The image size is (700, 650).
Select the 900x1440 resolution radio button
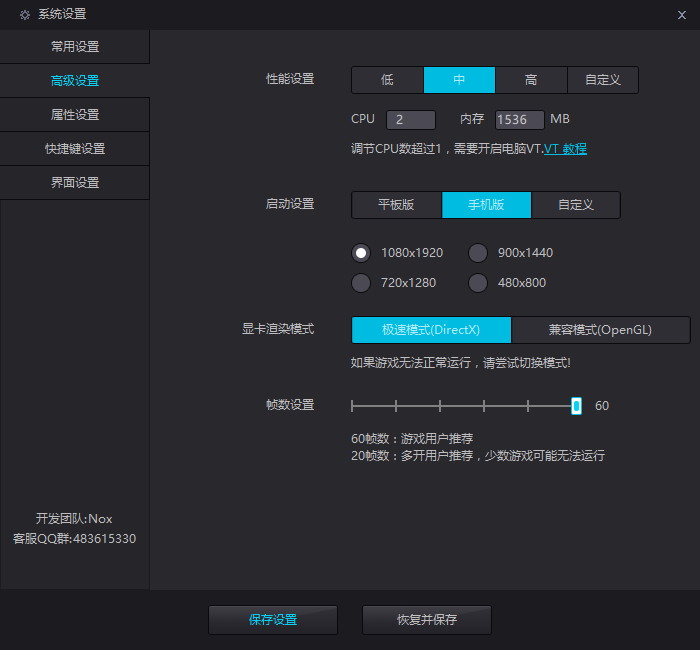tap(478, 253)
